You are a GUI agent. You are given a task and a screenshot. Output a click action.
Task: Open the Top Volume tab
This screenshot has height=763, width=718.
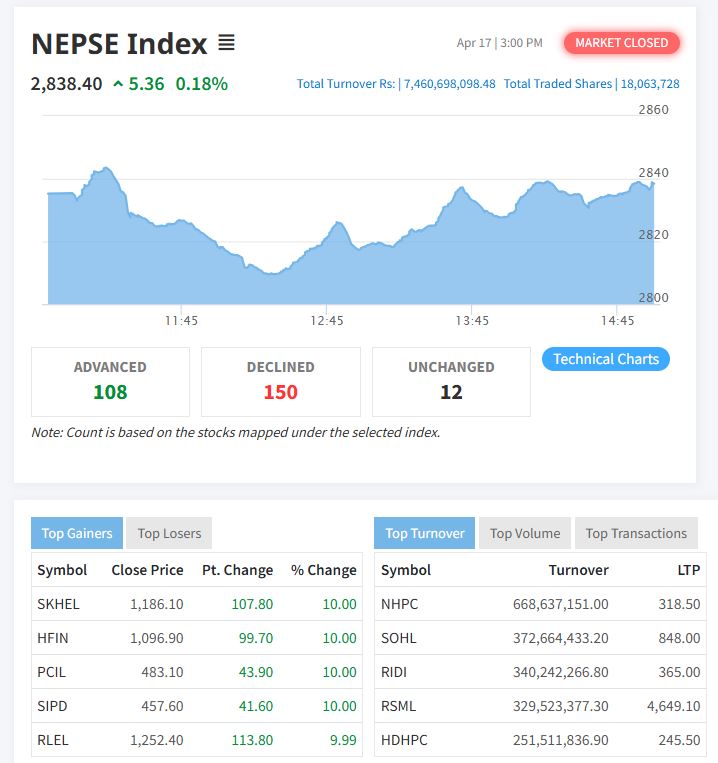point(524,533)
